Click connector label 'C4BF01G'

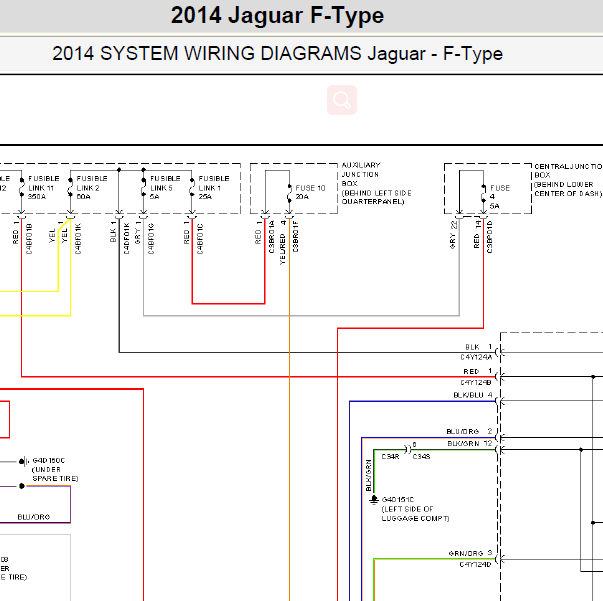(x=151, y=239)
